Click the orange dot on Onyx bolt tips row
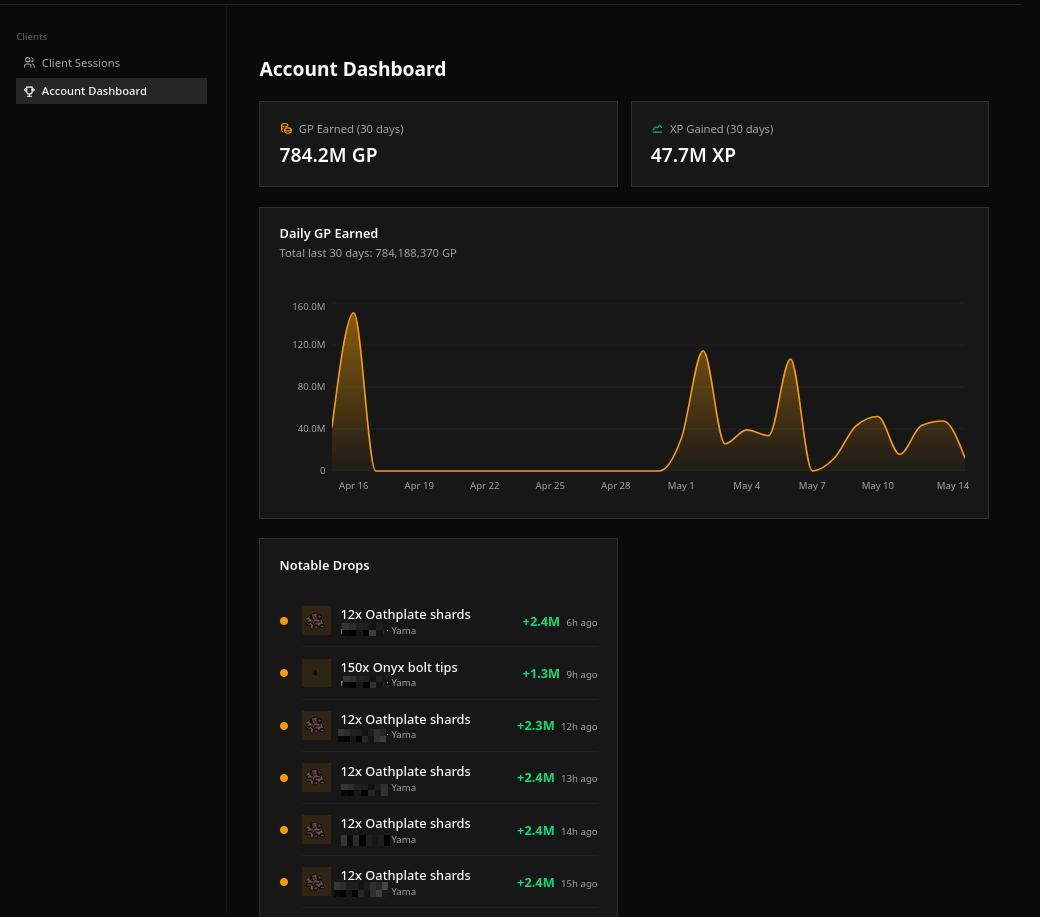This screenshot has width=1040, height=917. [x=284, y=673]
